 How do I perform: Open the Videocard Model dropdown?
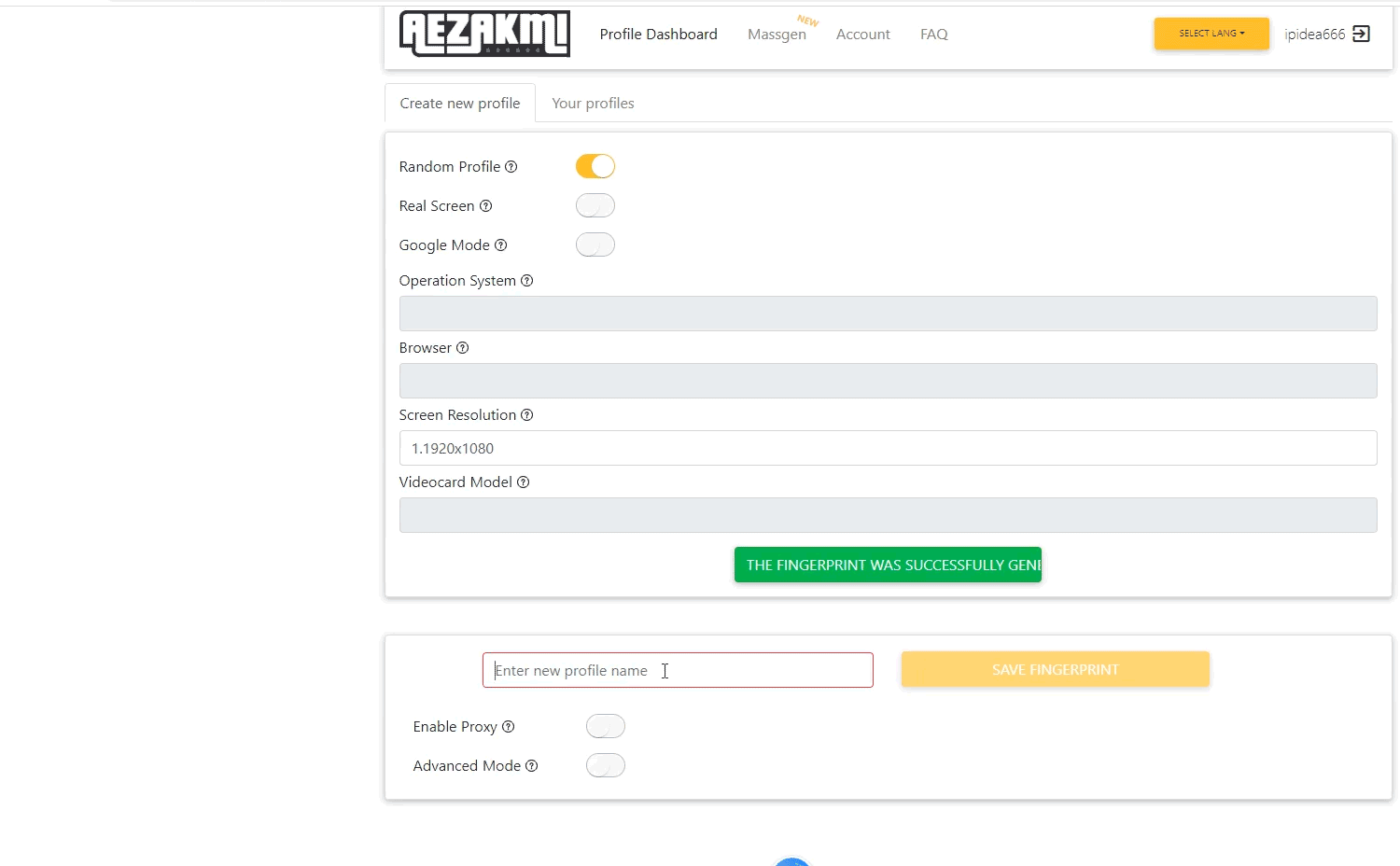click(888, 515)
